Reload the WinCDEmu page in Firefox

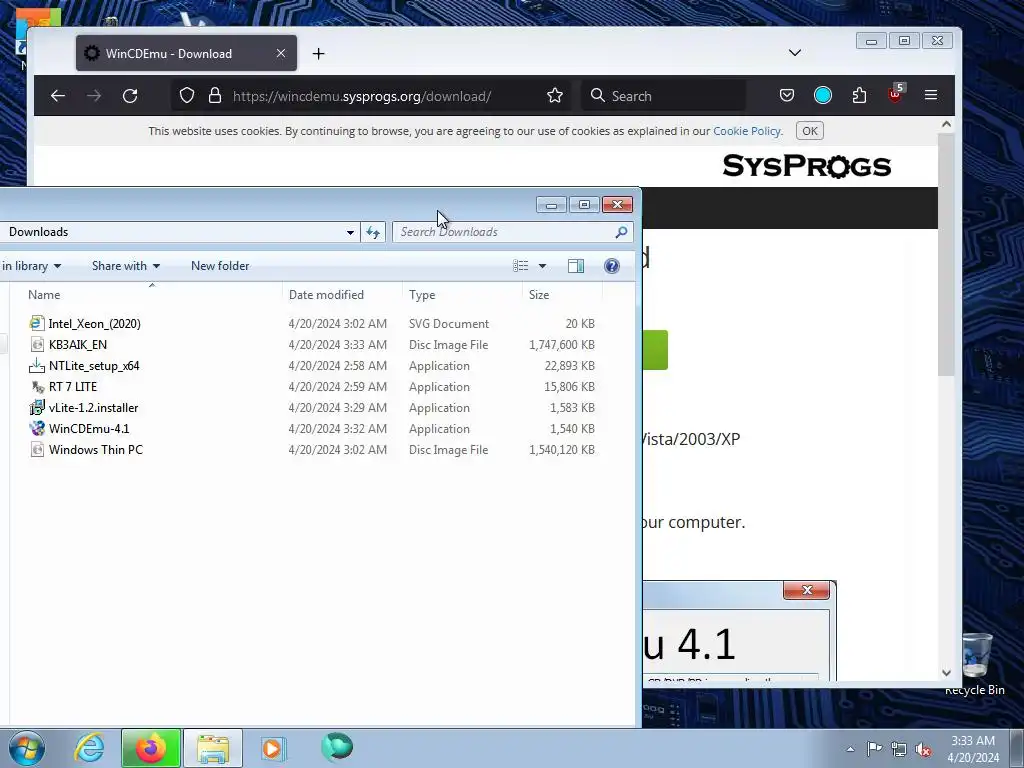click(130, 96)
